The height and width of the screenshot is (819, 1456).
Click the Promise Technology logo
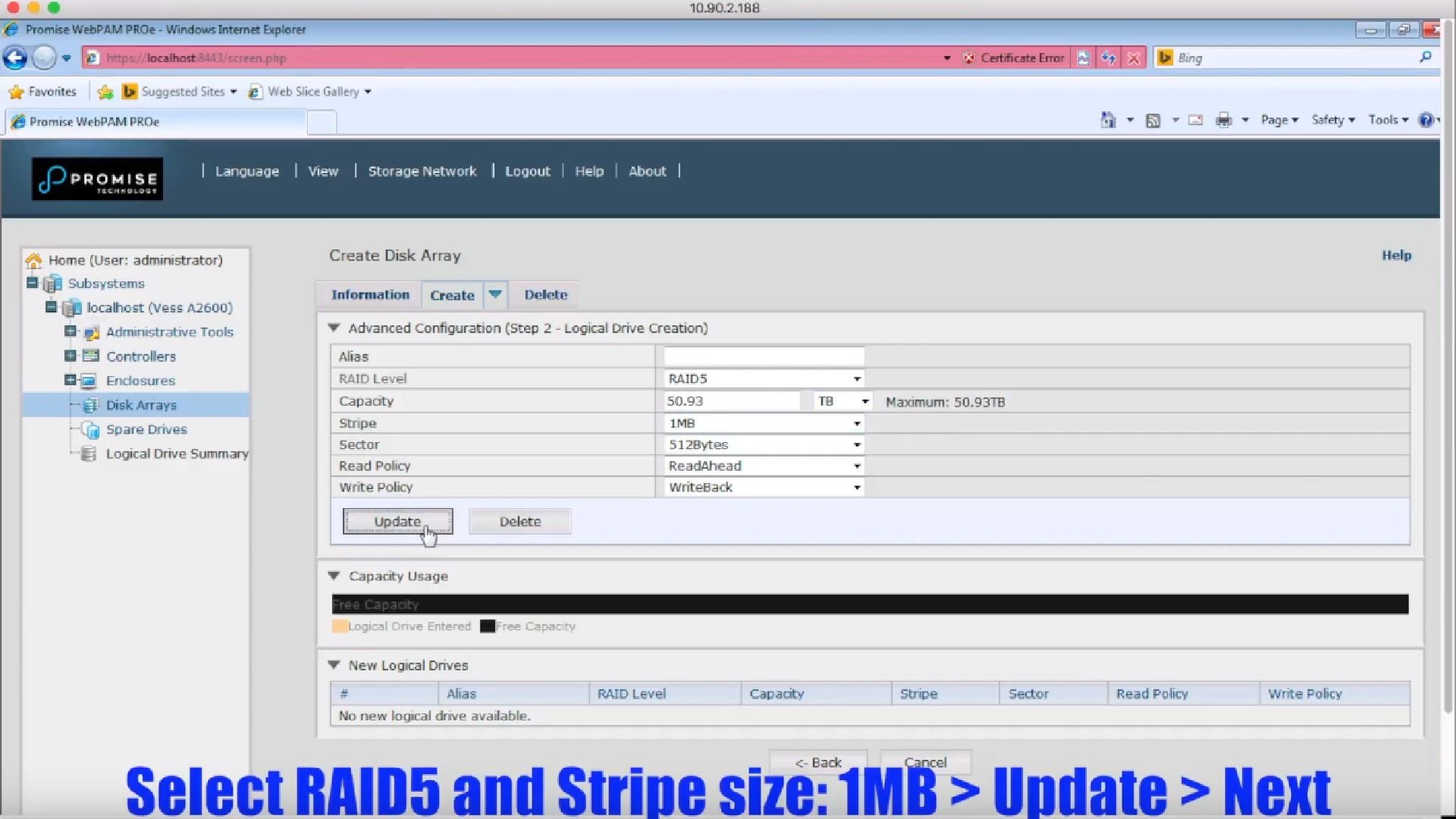click(97, 179)
